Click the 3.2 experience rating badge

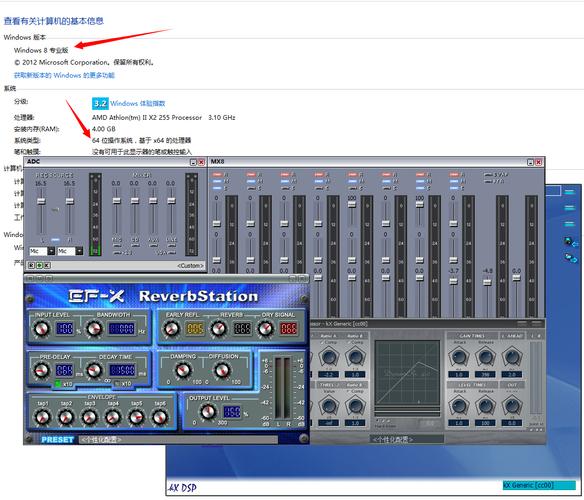(x=100, y=104)
